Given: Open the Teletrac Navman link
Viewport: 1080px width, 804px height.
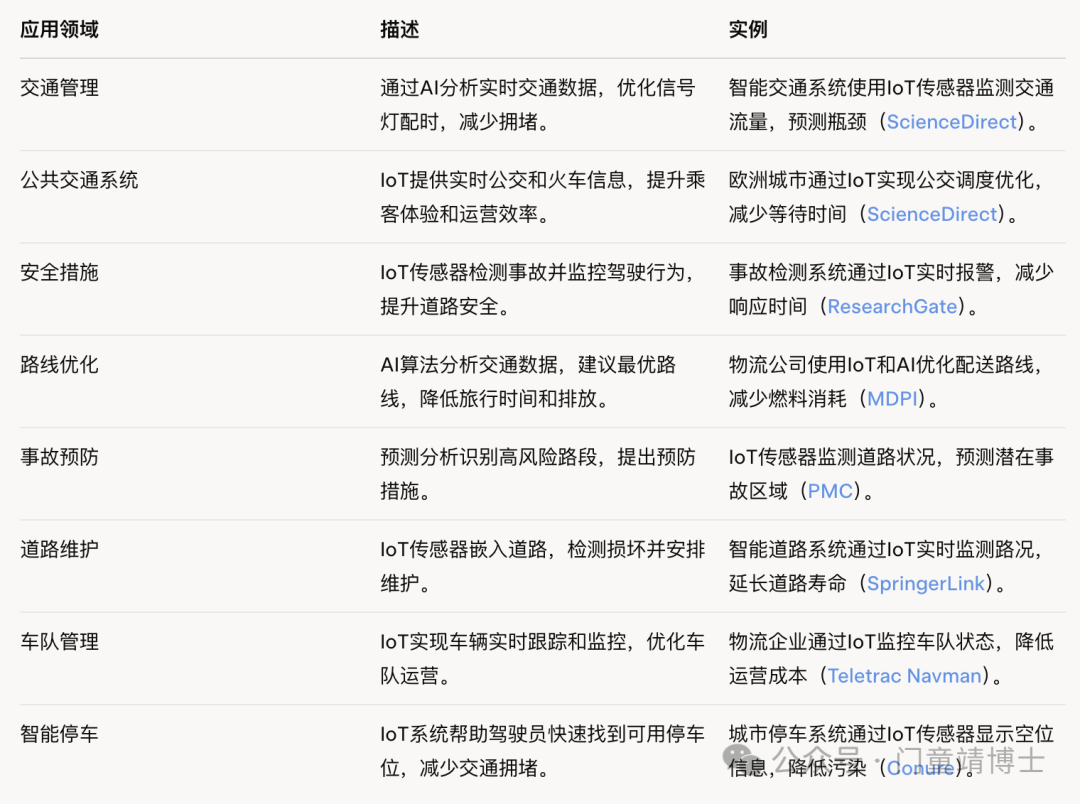Looking at the screenshot, I should click(904, 676).
